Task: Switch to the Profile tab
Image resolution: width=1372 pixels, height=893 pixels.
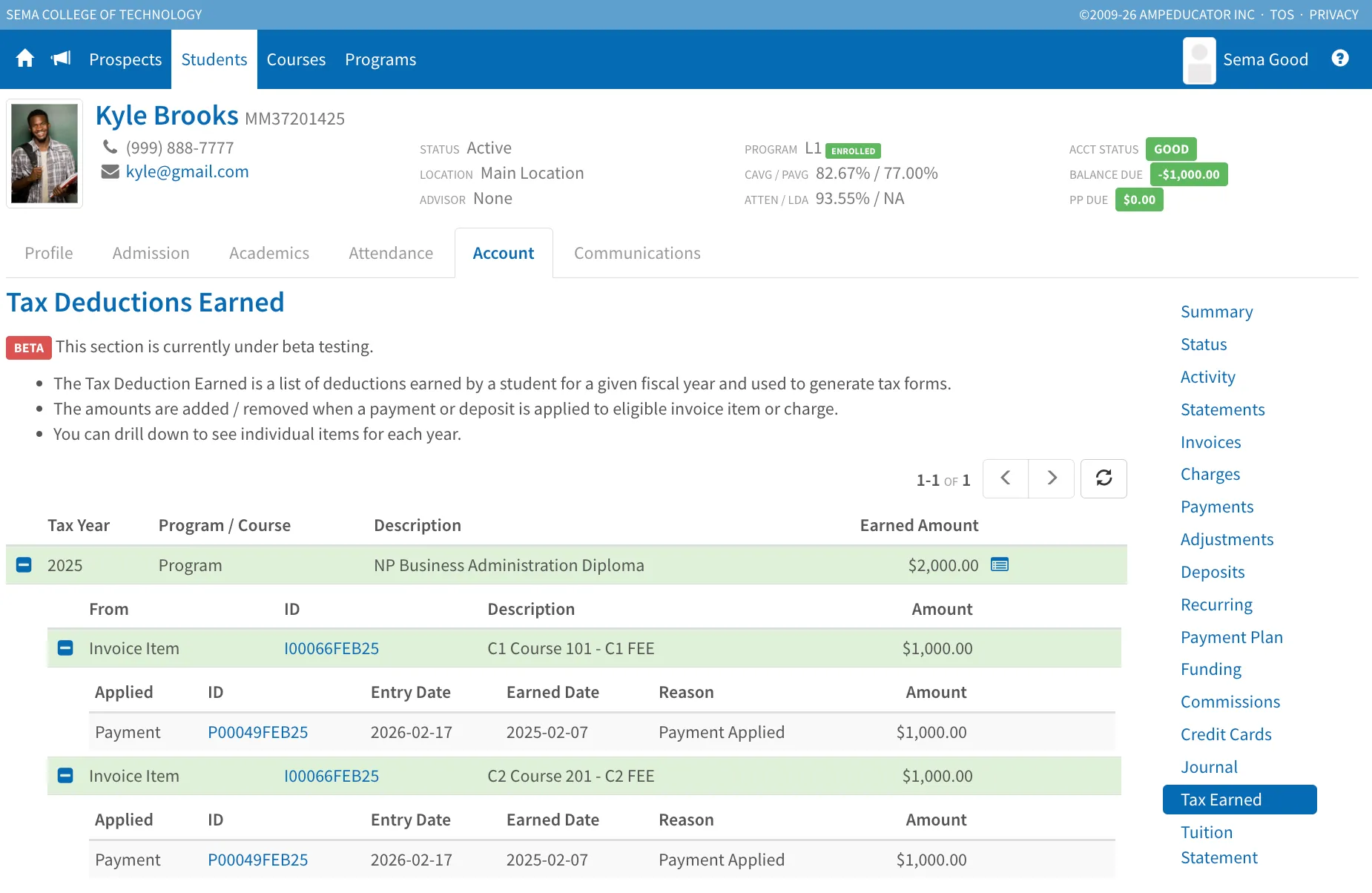Action: 49,253
